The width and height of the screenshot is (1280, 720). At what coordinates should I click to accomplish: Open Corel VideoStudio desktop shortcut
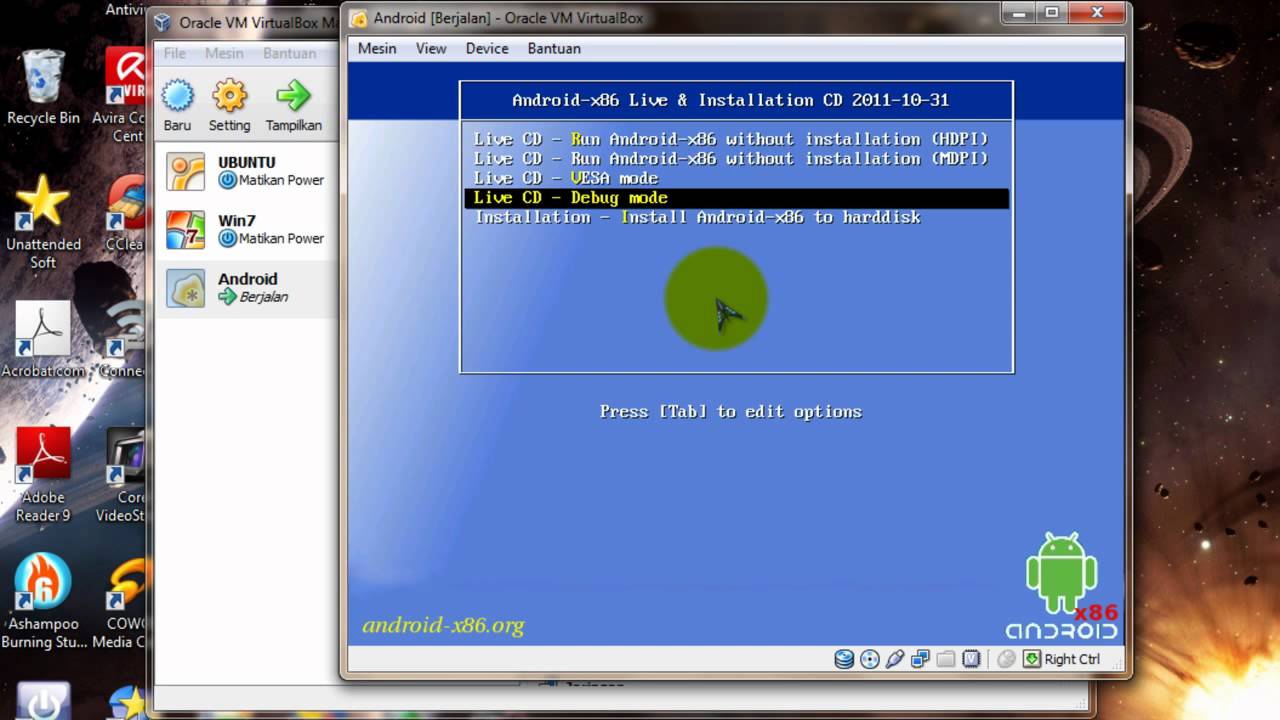tap(122, 476)
